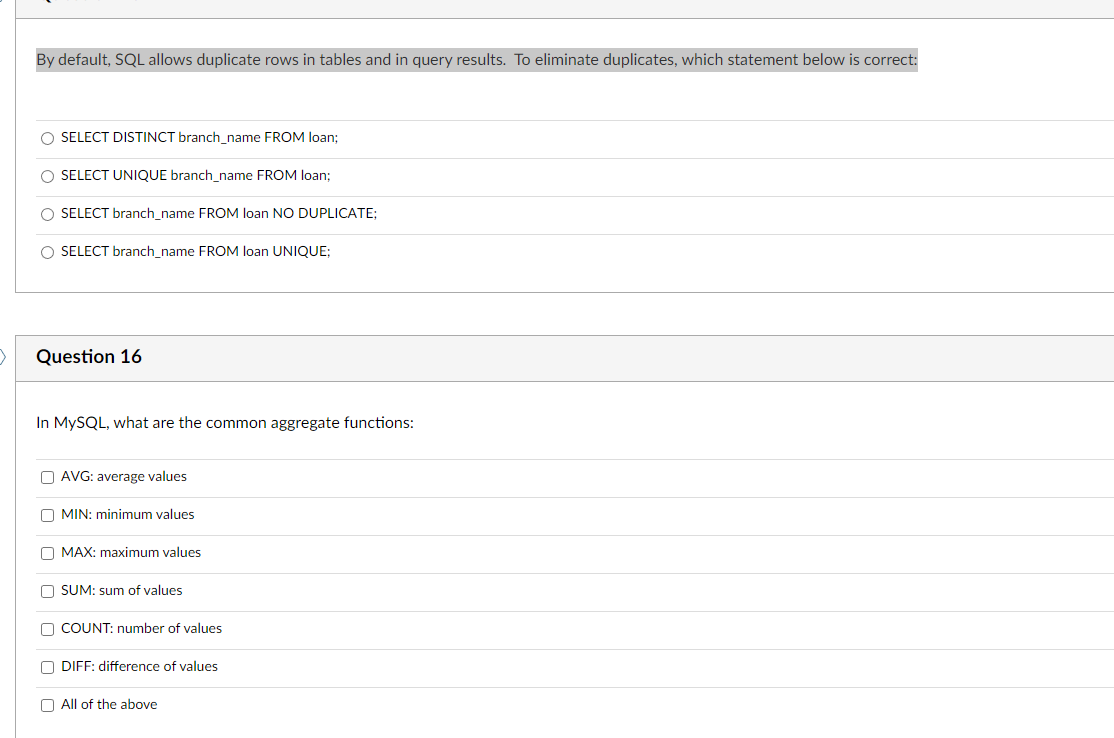1114x738 pixels.
Task: Check "AVG: average values"
Action: pyautogui.click(x=47, y=477)
